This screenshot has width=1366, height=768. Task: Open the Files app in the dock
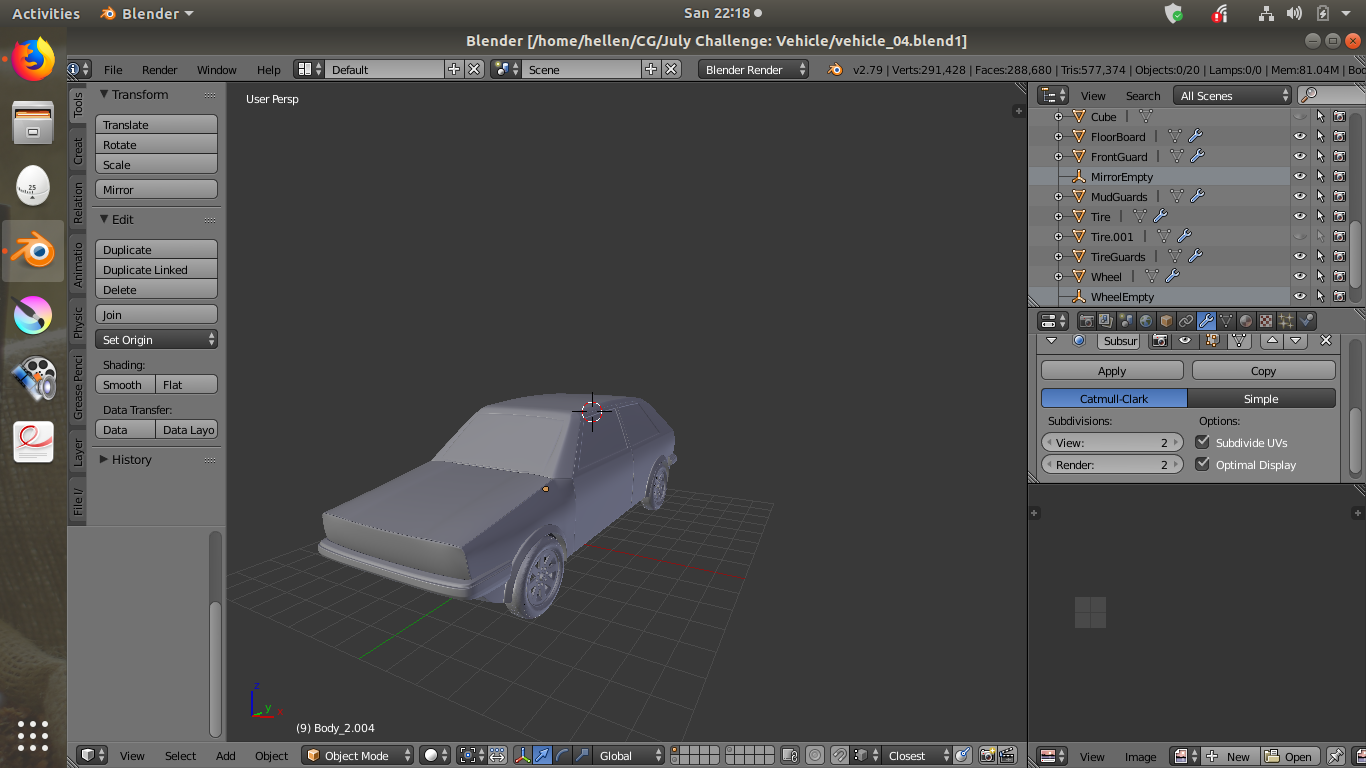[33, 123]
